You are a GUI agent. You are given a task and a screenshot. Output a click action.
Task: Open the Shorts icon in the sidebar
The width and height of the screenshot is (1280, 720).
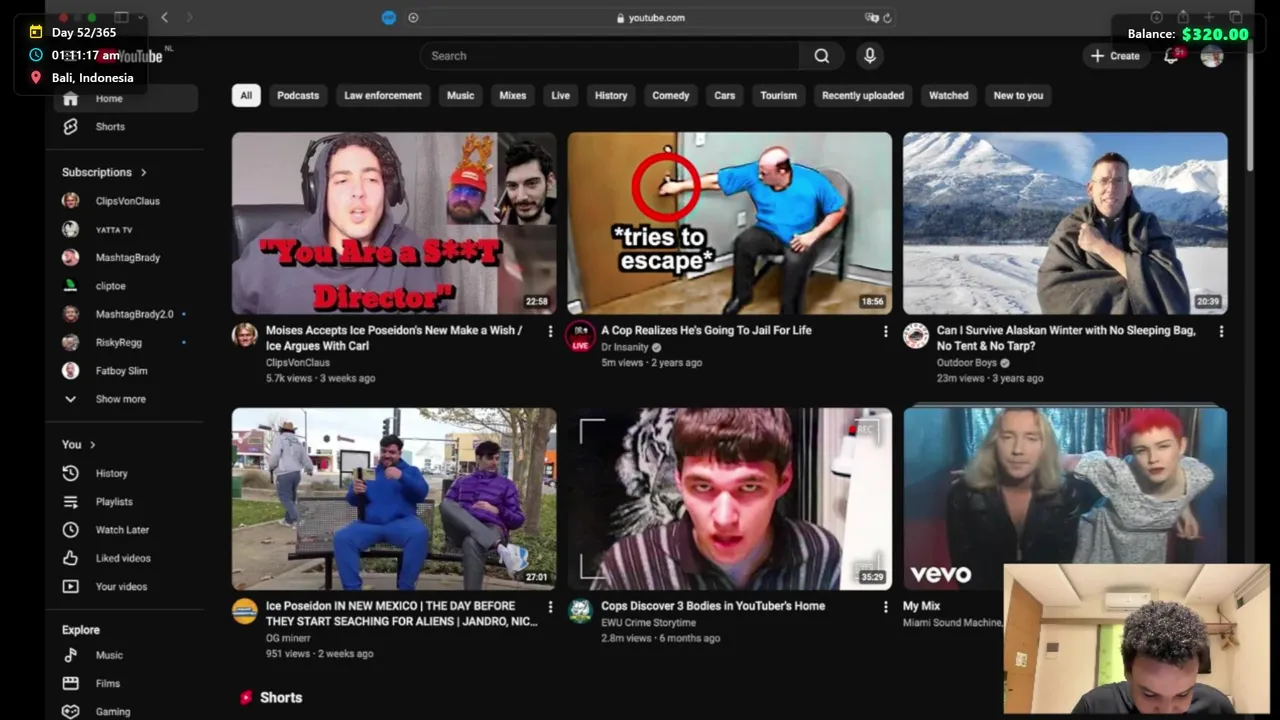[70, 127]
